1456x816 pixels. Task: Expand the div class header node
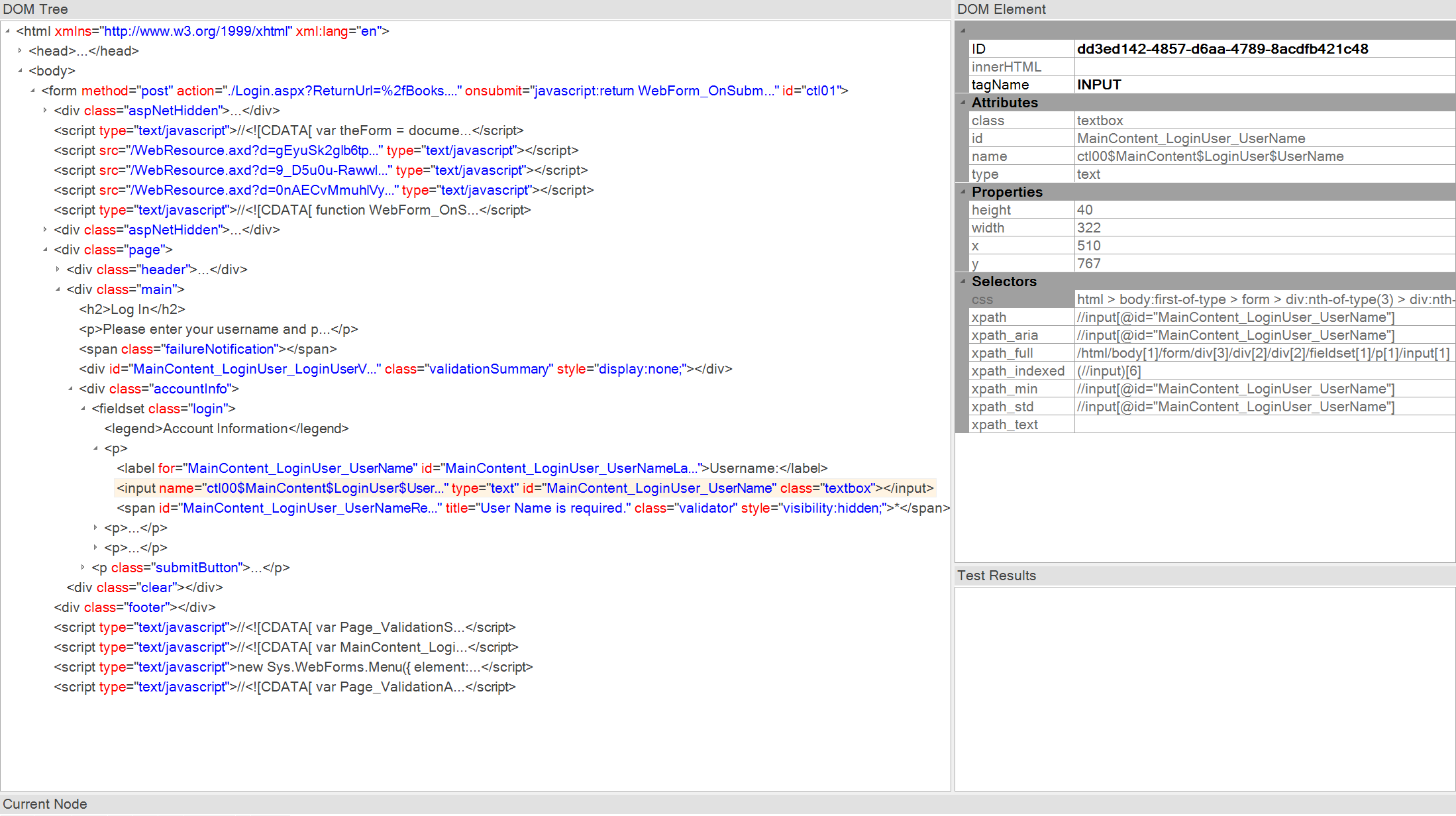pos(58,269)
